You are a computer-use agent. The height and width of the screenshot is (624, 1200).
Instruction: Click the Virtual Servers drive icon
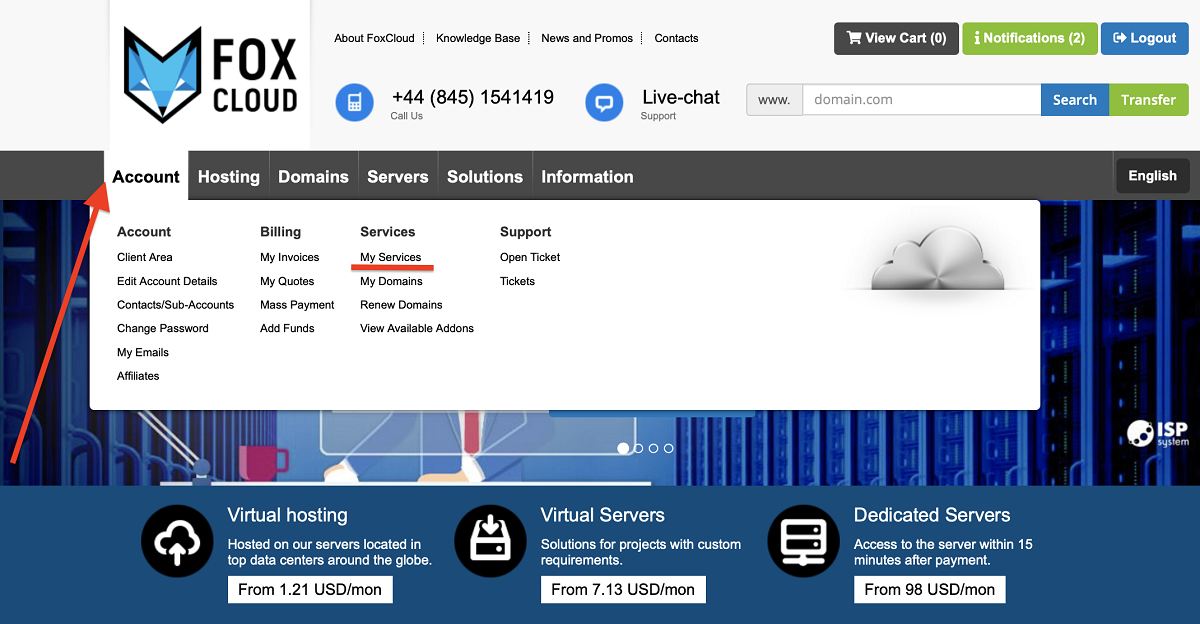point(490,541)
